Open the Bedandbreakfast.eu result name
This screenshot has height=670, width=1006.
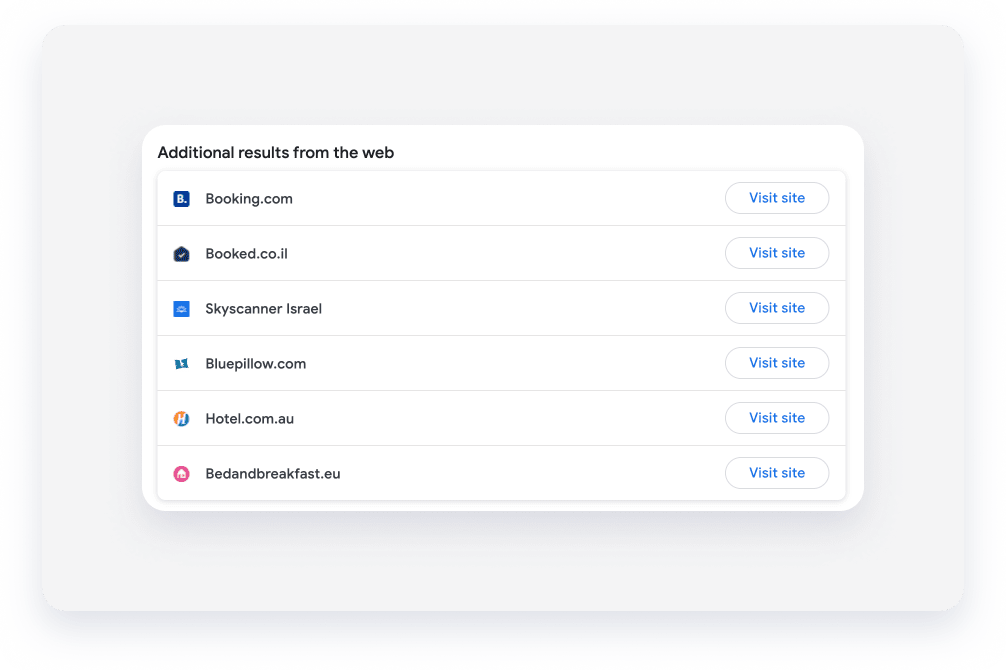[x=273, y=474]
